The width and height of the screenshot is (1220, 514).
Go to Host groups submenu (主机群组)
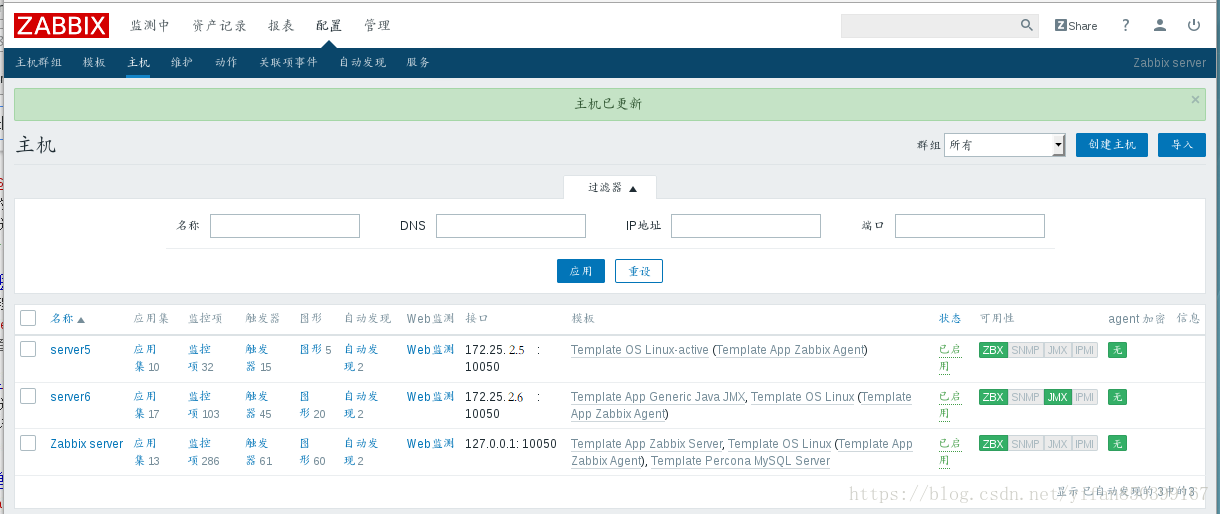[39, 62]
